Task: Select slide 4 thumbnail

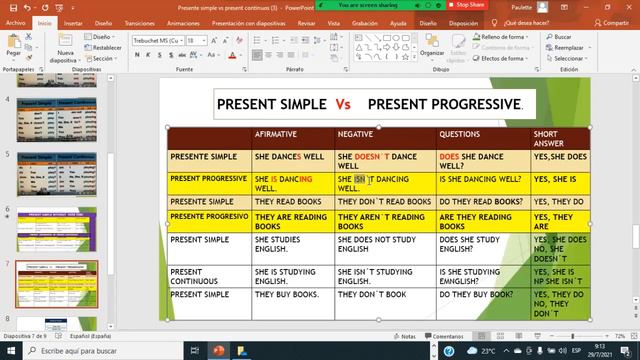Action: (57, 120)
